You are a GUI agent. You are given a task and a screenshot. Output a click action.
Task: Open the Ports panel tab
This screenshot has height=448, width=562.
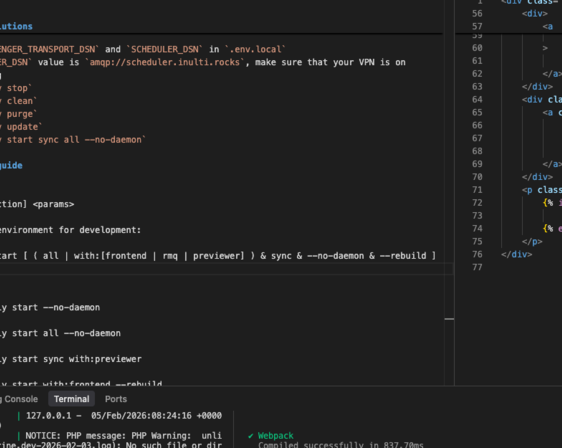click(x=116, y=399)
